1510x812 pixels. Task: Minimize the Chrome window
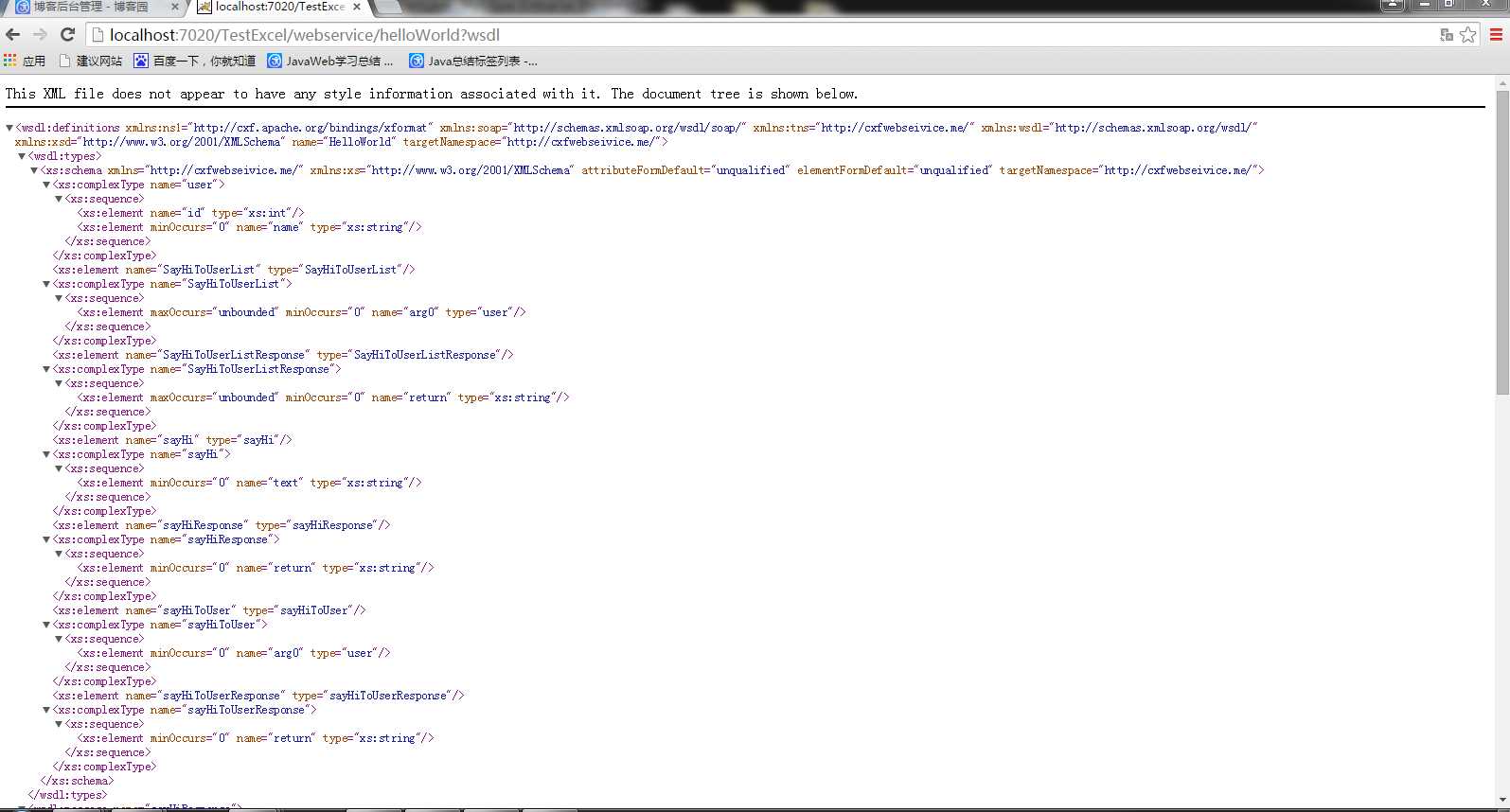coord(1424,5)
